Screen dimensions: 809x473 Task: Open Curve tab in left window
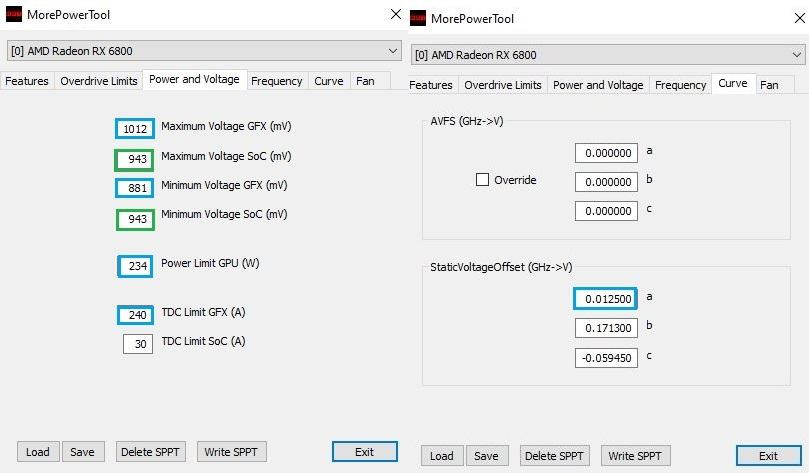click(x=329, y=81)
